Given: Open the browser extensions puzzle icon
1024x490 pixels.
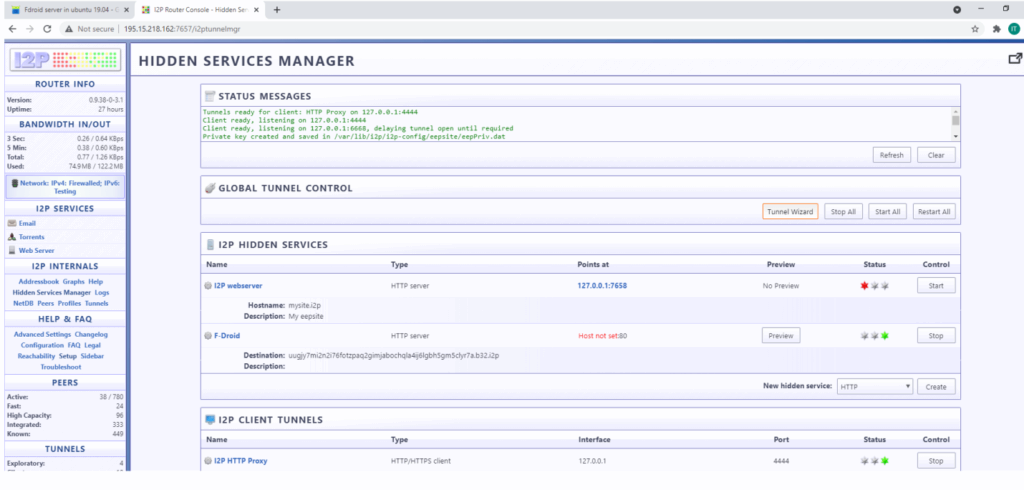Looking at the screenshot, I should (997, 29).
